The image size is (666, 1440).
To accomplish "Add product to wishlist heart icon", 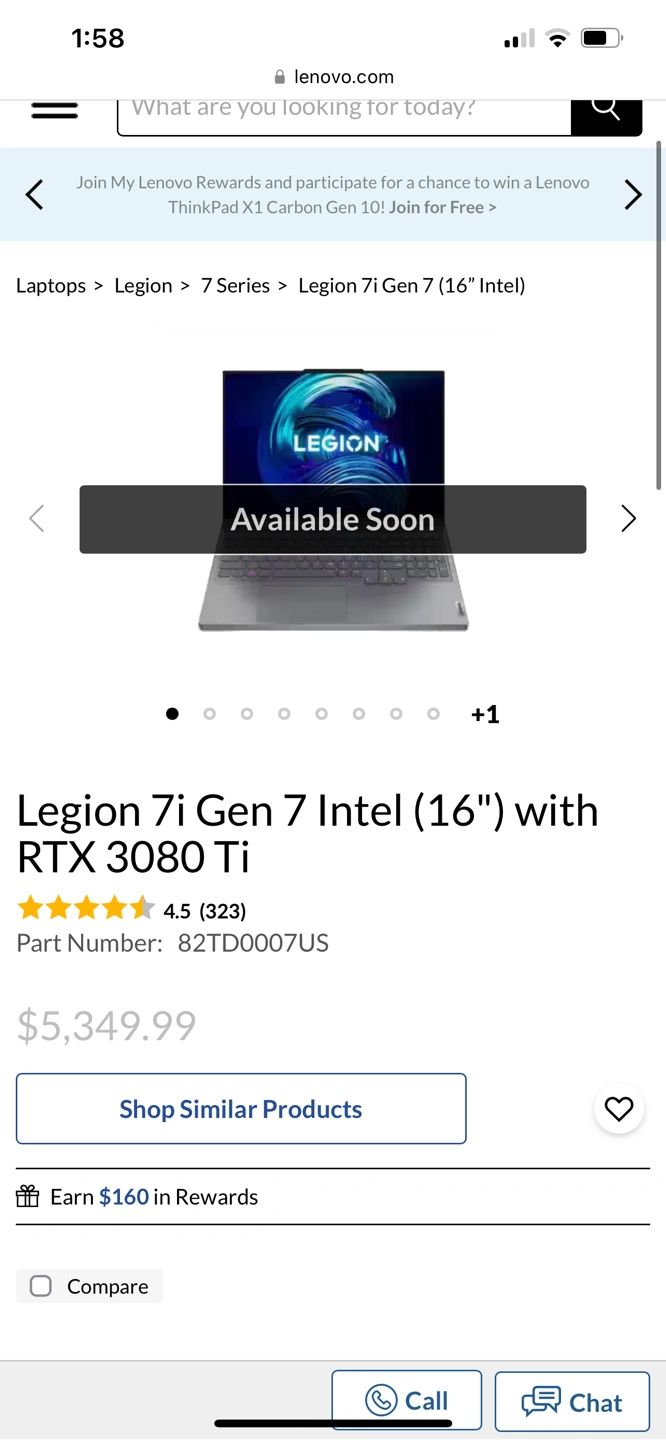I will [x=619, y=1109].
